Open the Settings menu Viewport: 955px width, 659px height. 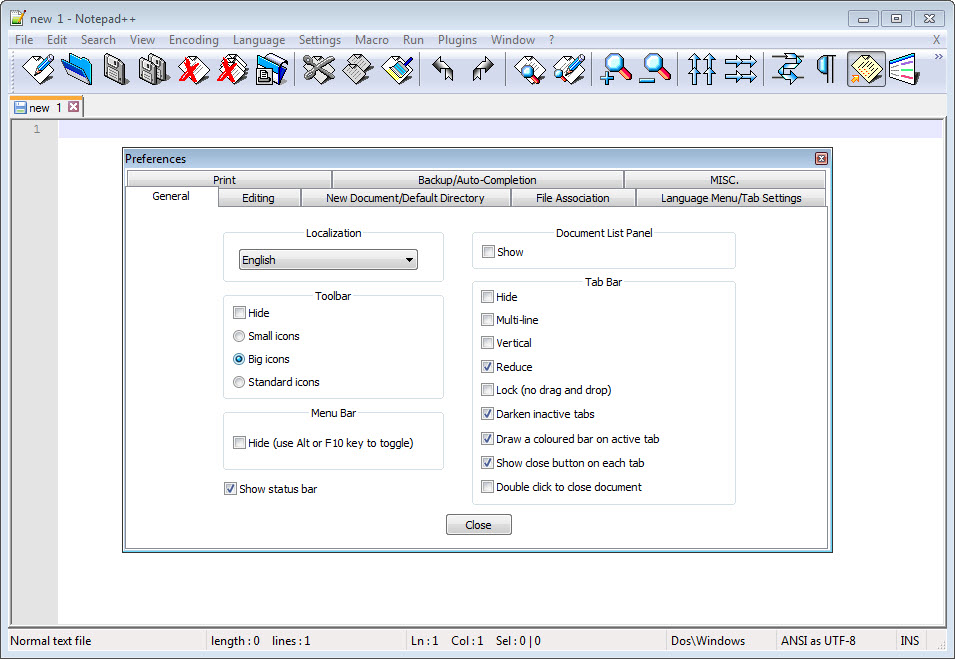320,40
